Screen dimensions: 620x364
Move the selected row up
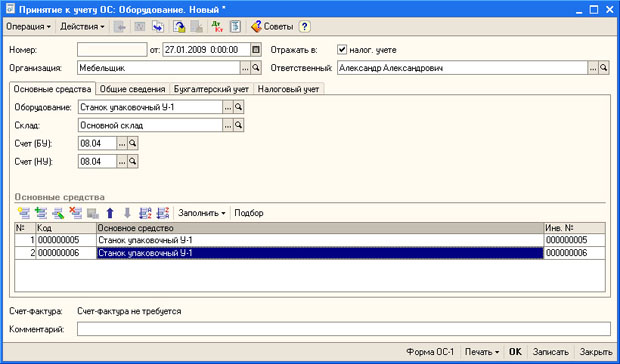coord(110,213)
